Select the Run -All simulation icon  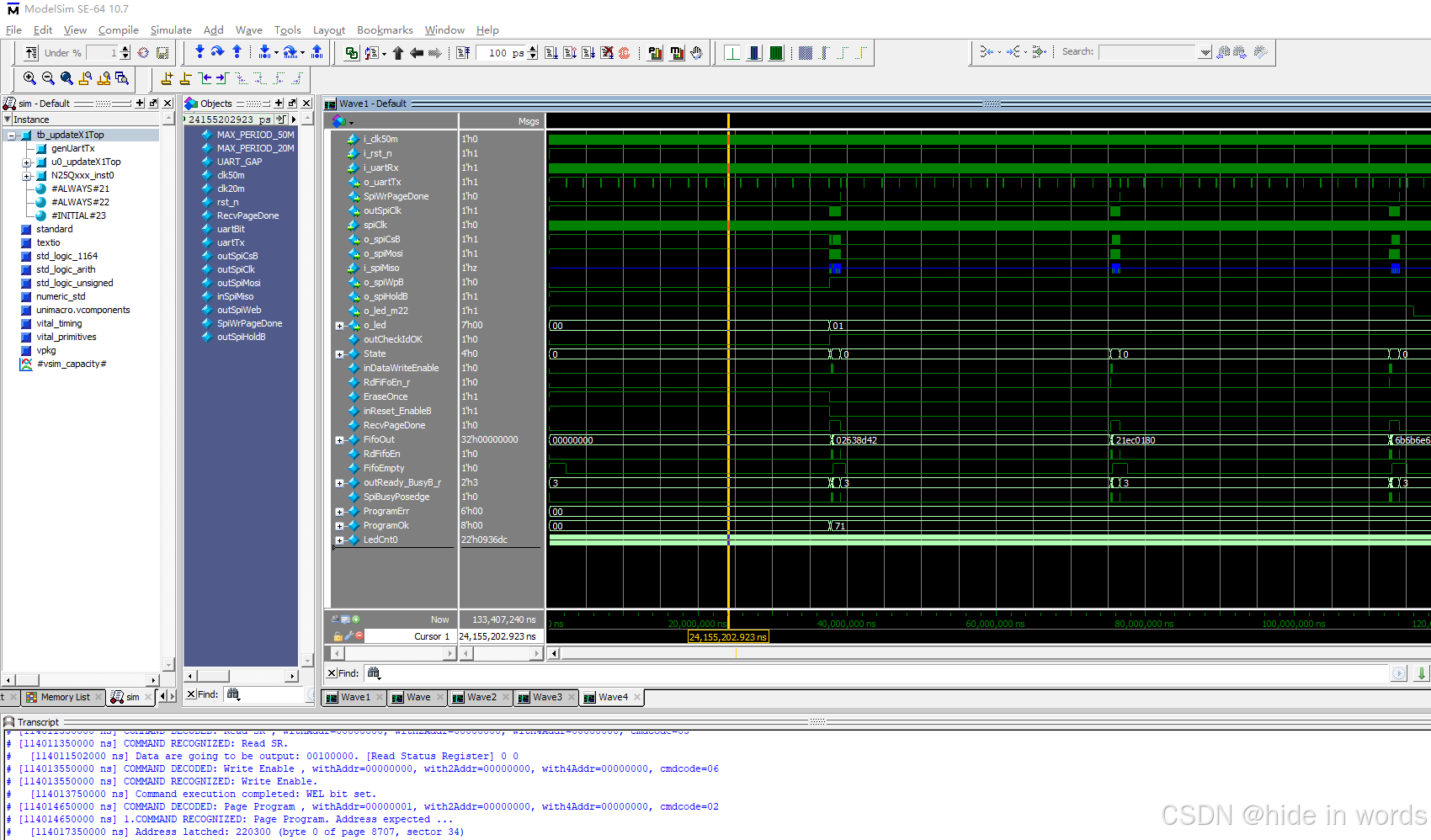[x=589, y=52]
